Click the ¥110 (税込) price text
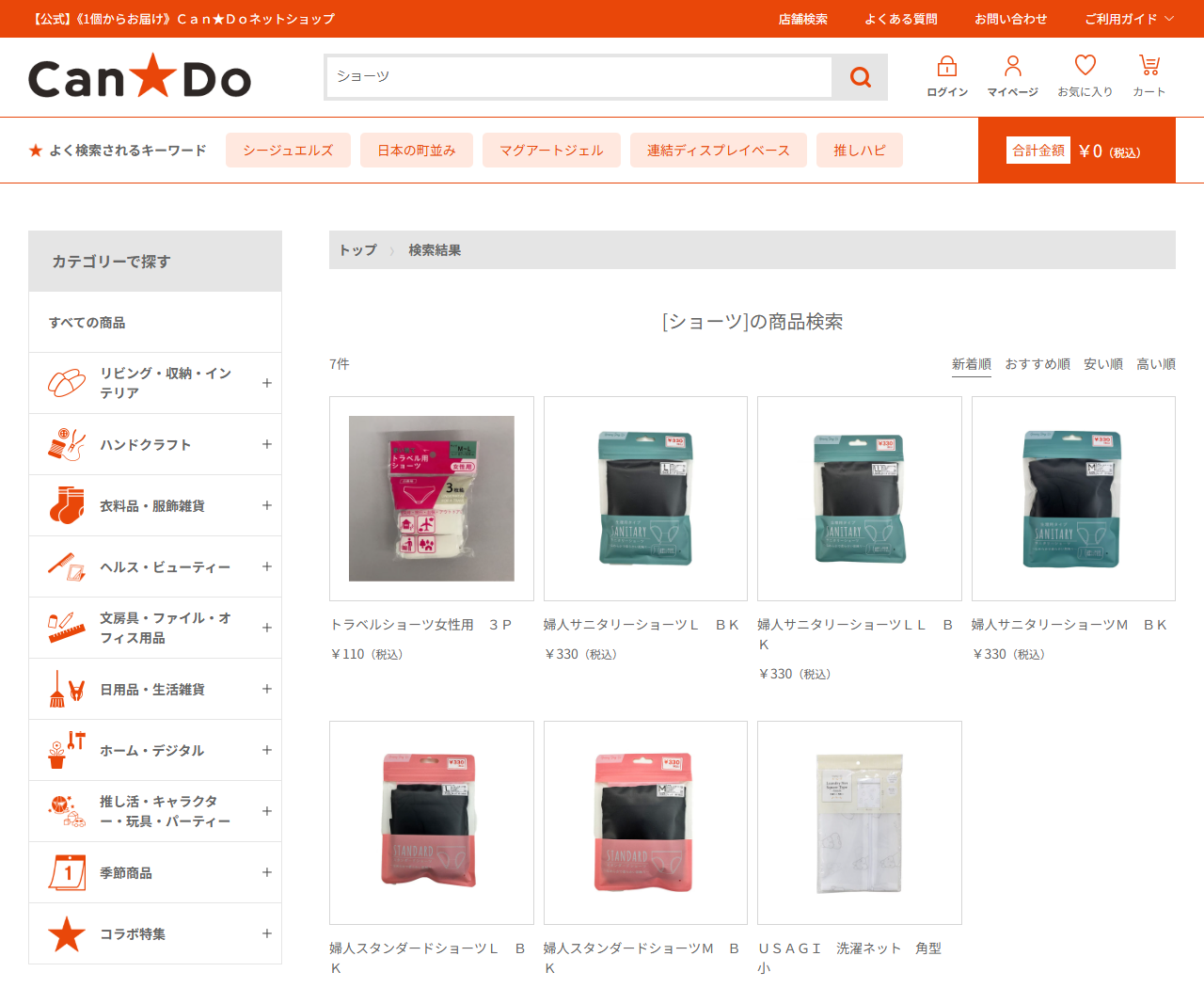Image resolution: width=1204 pixels, height=988 pixels. click(x=367, y=654)
